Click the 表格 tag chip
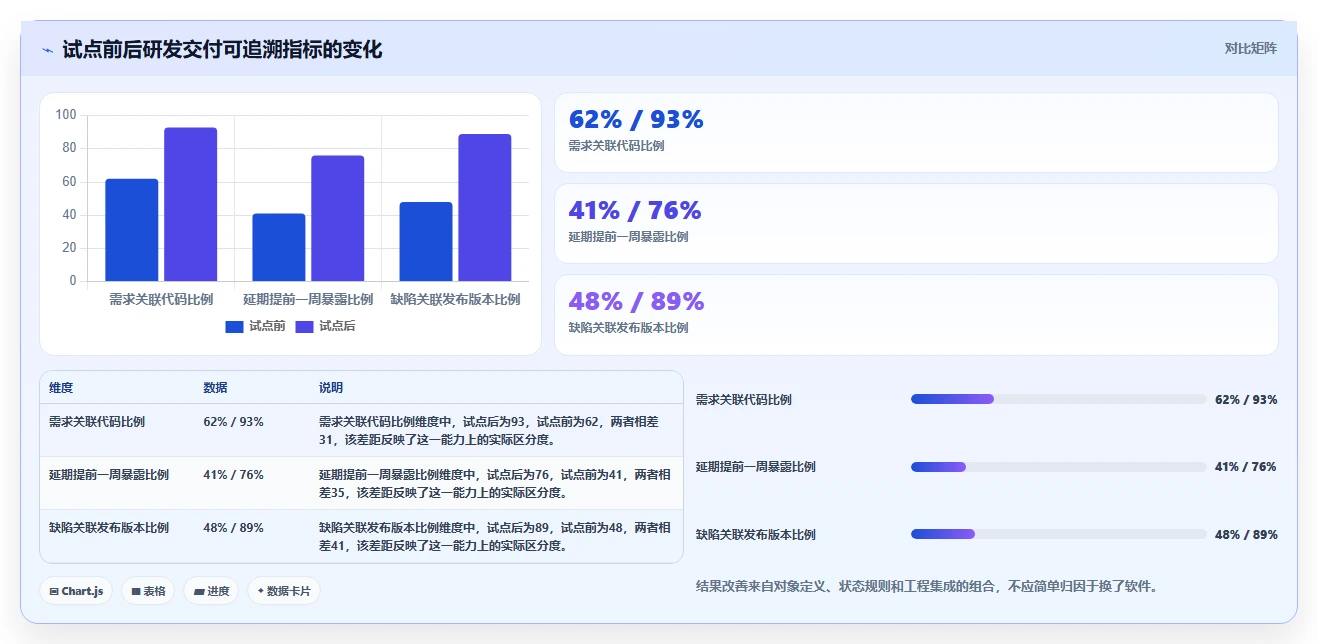This screenshot has height=644, width=1318. click(148, 591)
